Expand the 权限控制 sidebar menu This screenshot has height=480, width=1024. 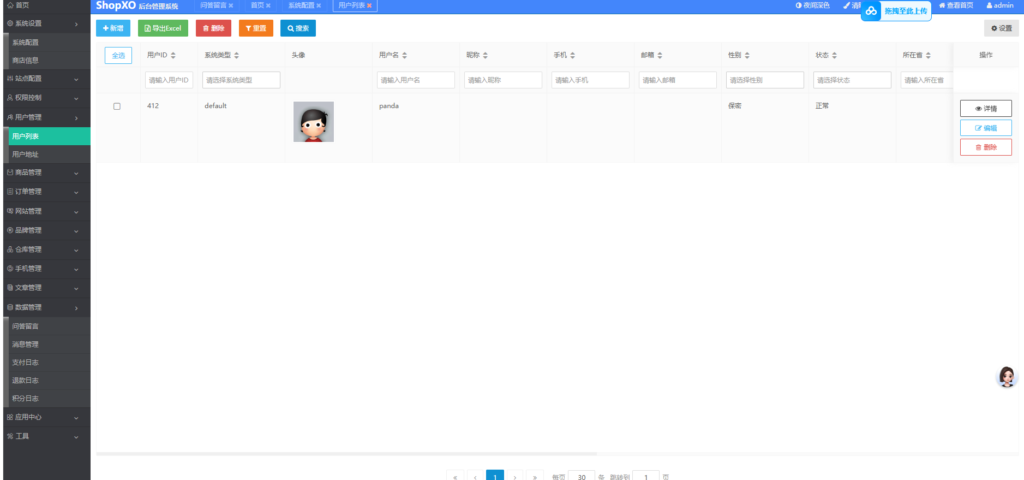click(x=46, y=98)
